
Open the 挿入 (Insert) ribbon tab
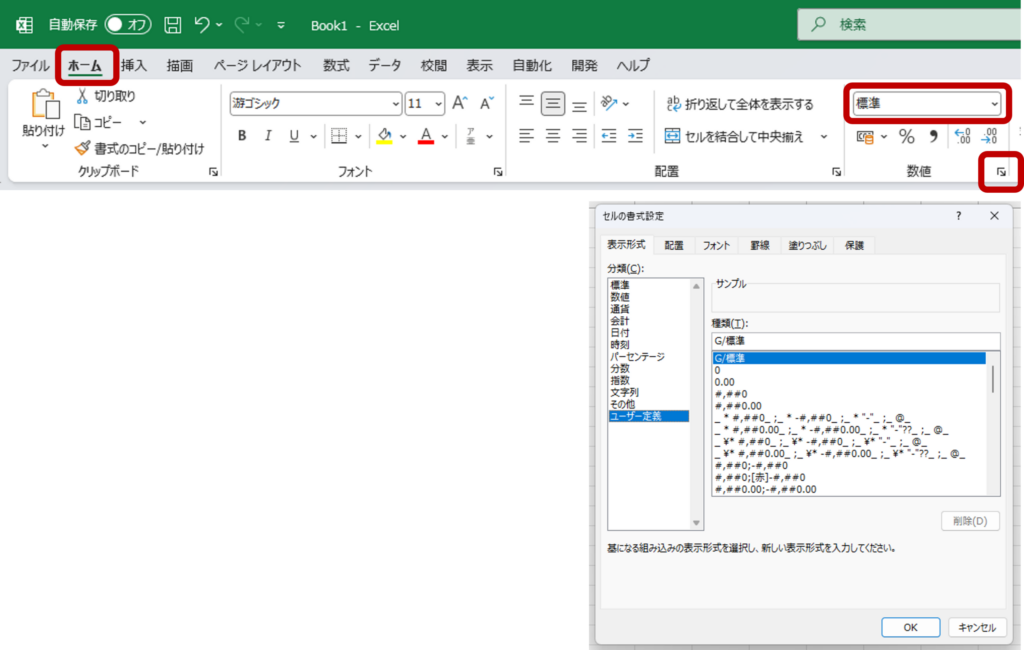[x=134, y=66]
